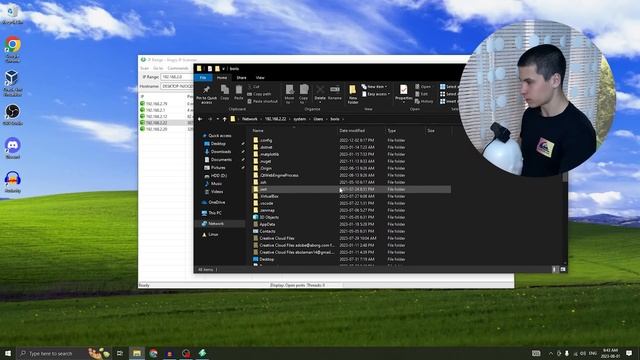640x360 pixels.
Task: Click the Chrome icon on the taskbar
Action: coord(153,353)
